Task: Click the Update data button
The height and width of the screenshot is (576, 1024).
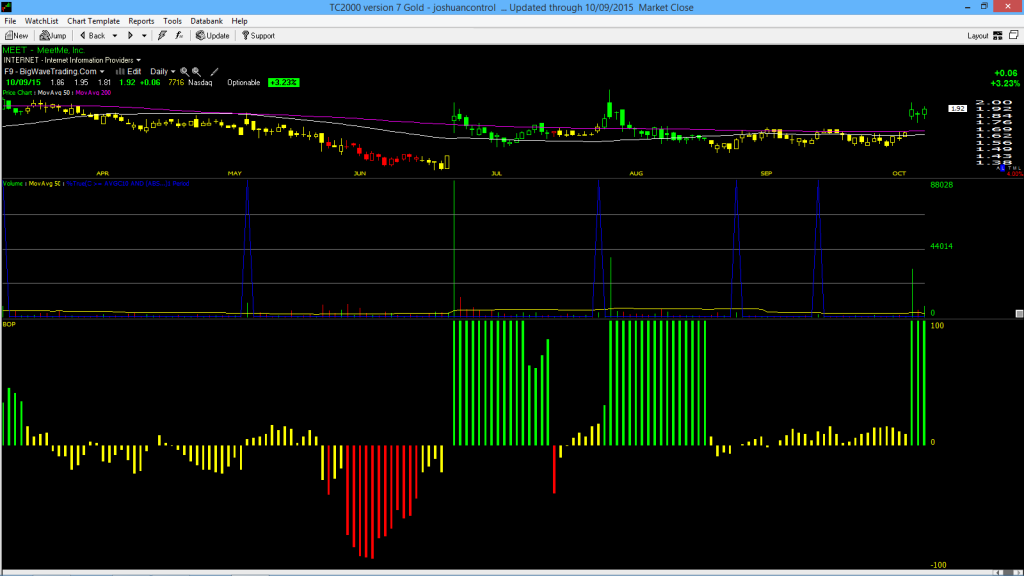Action: pos(213,36)
